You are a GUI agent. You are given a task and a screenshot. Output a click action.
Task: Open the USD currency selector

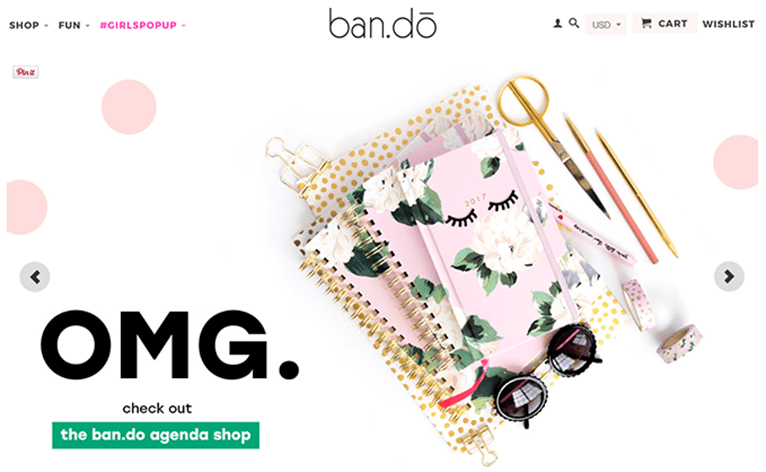606,24
